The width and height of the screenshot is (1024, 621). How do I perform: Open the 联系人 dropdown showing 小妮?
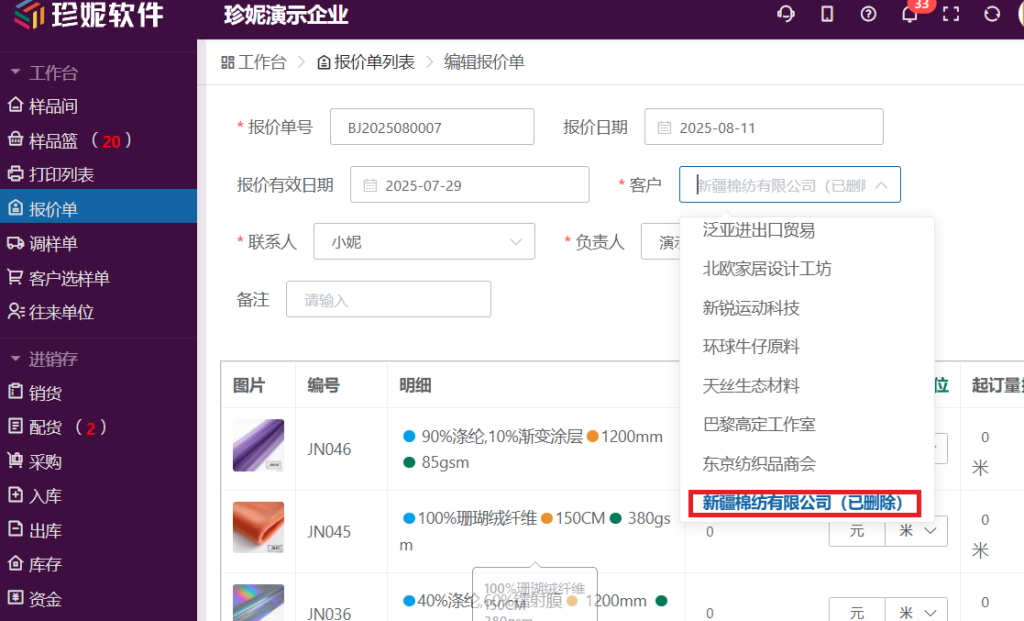[x=424, y=242]
